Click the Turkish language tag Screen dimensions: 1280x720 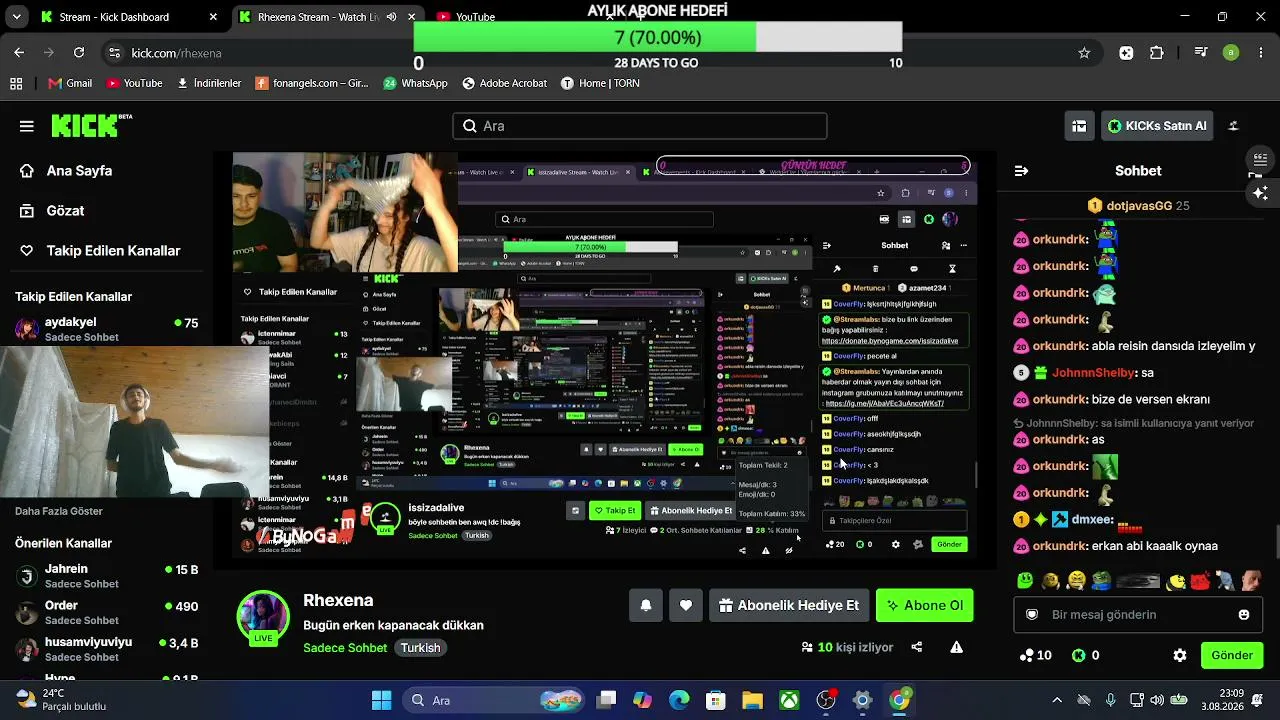coord(420,648)
